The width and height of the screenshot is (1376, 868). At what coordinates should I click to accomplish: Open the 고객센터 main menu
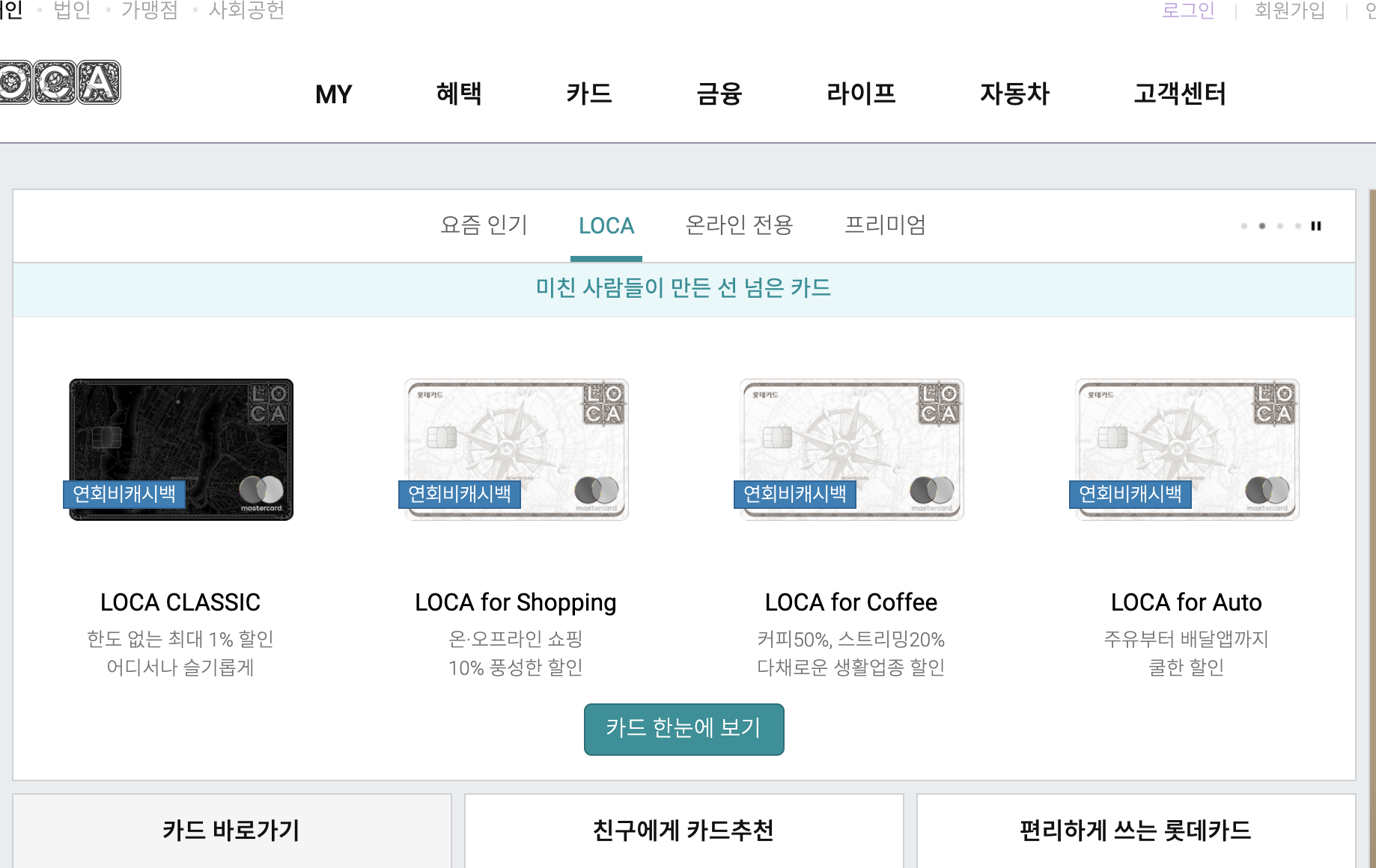1180,94
